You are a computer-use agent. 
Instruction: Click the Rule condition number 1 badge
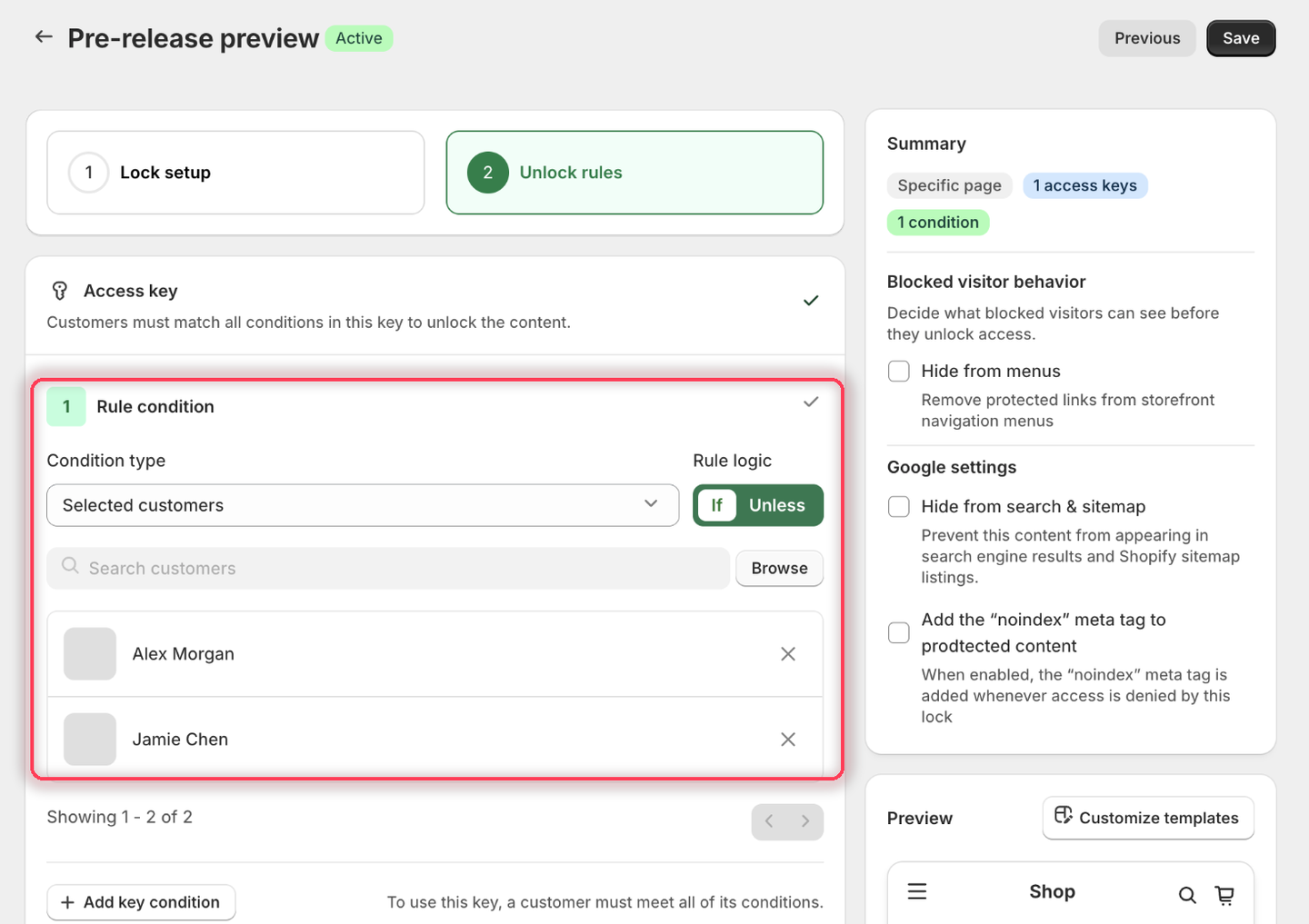pos(66,407)
